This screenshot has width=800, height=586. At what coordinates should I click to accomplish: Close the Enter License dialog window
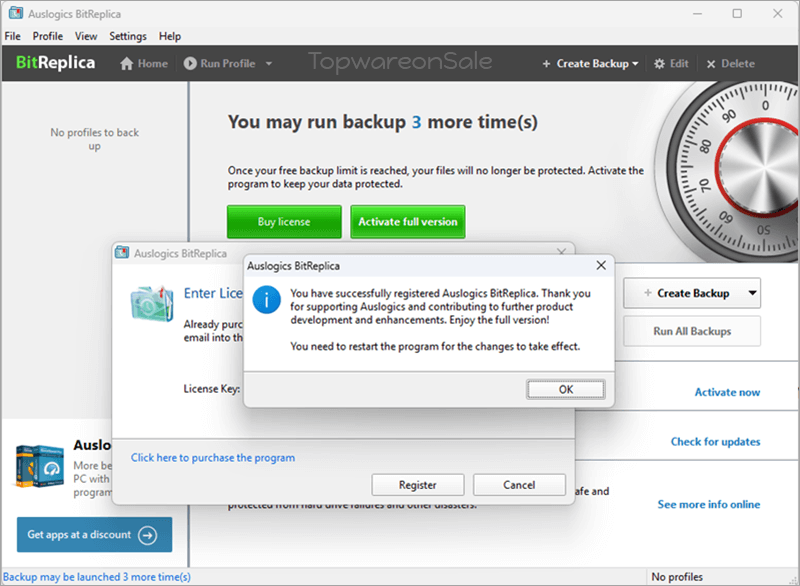click(561, 252)
